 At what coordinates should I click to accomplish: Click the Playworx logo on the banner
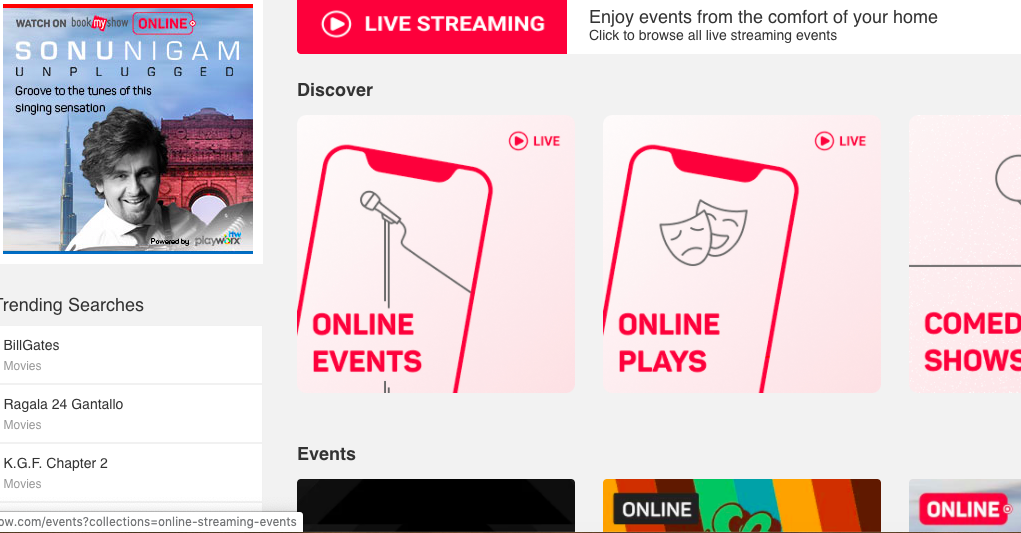tap(218, 240)
